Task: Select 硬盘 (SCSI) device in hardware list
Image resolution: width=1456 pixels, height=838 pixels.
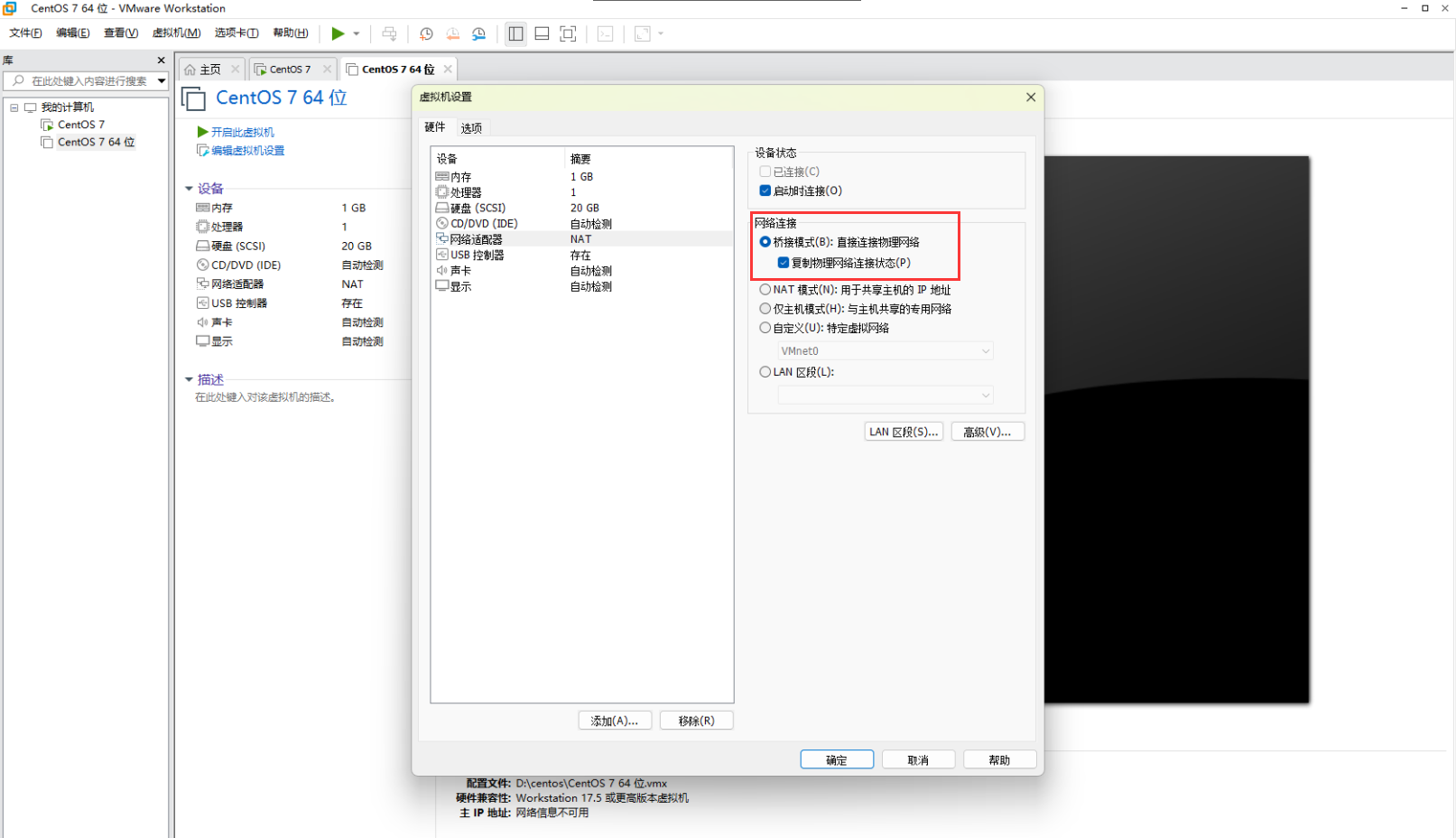Action: (478, 208)
